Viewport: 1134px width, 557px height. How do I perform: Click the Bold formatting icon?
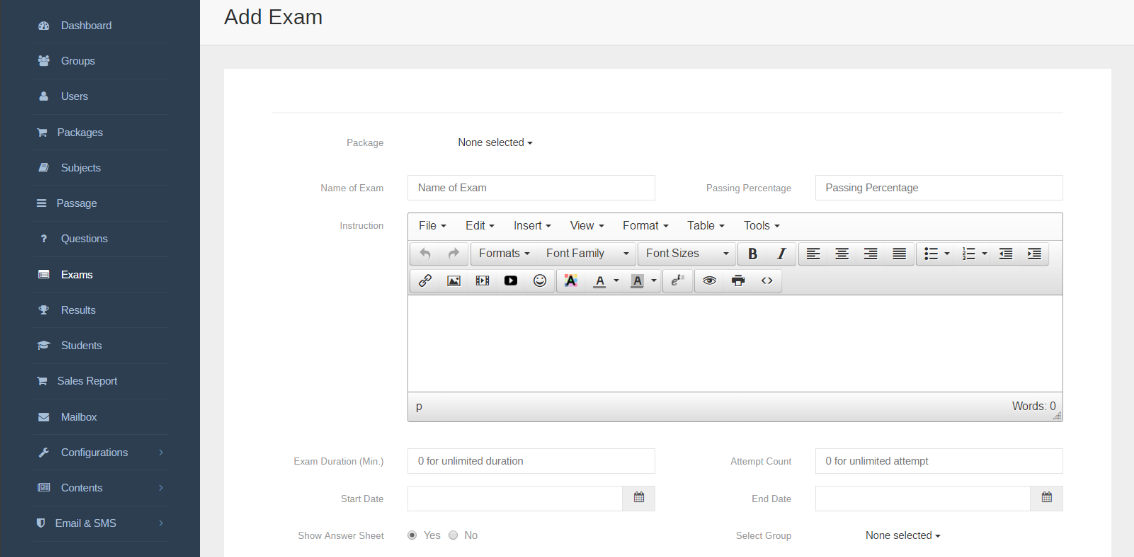point(752,254)
